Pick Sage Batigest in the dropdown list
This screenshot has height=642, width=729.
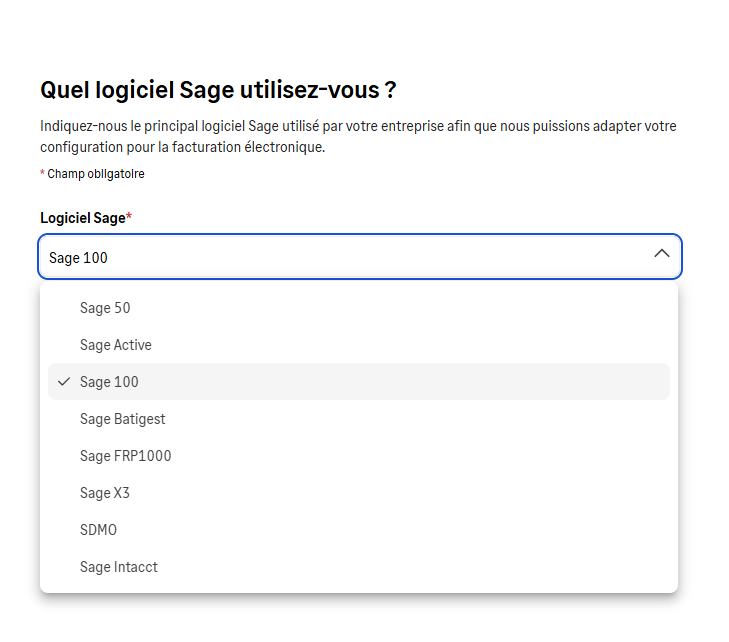358,419
